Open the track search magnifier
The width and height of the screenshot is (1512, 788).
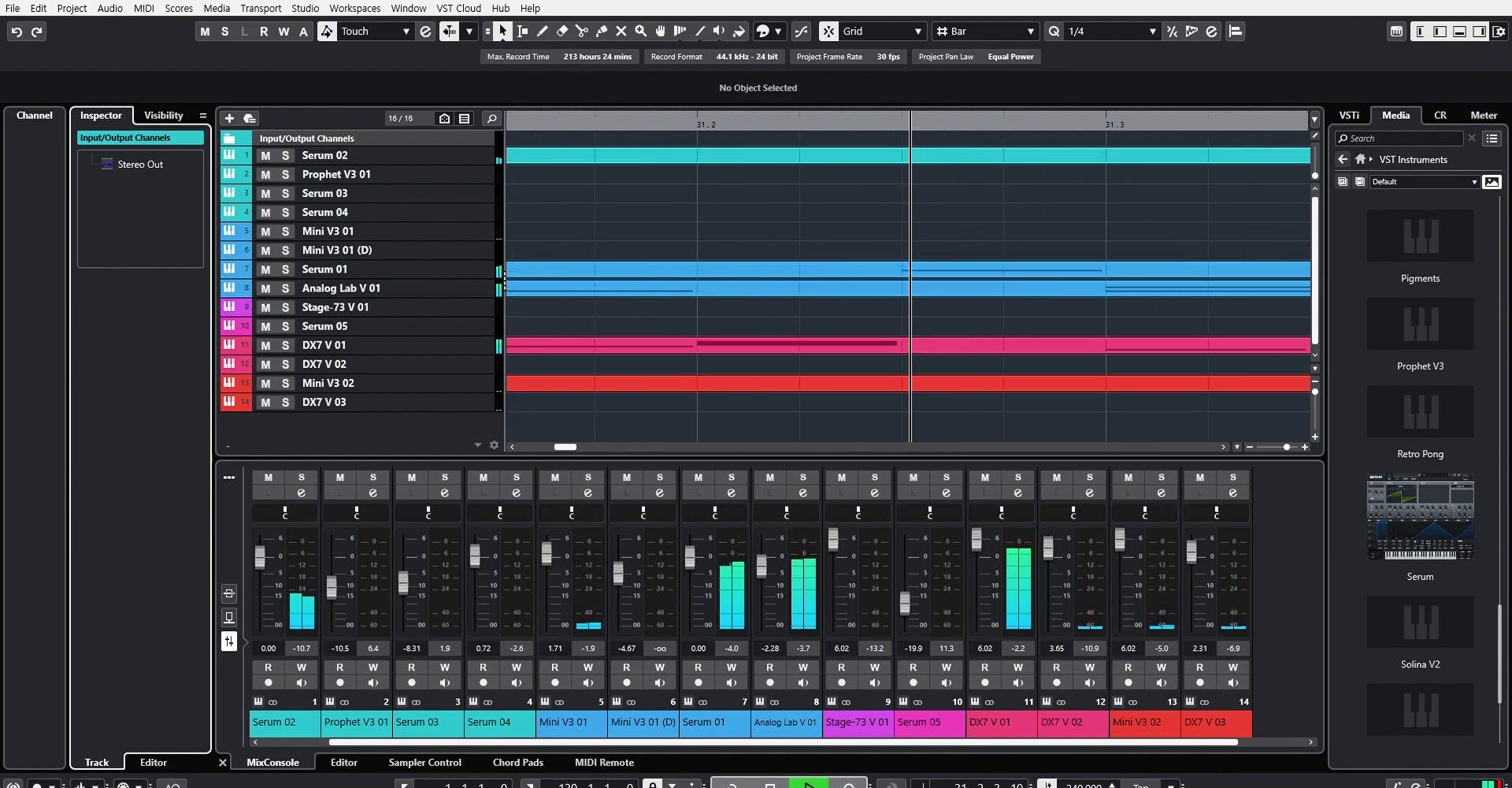pyautogui.click(x=491, y=118)
